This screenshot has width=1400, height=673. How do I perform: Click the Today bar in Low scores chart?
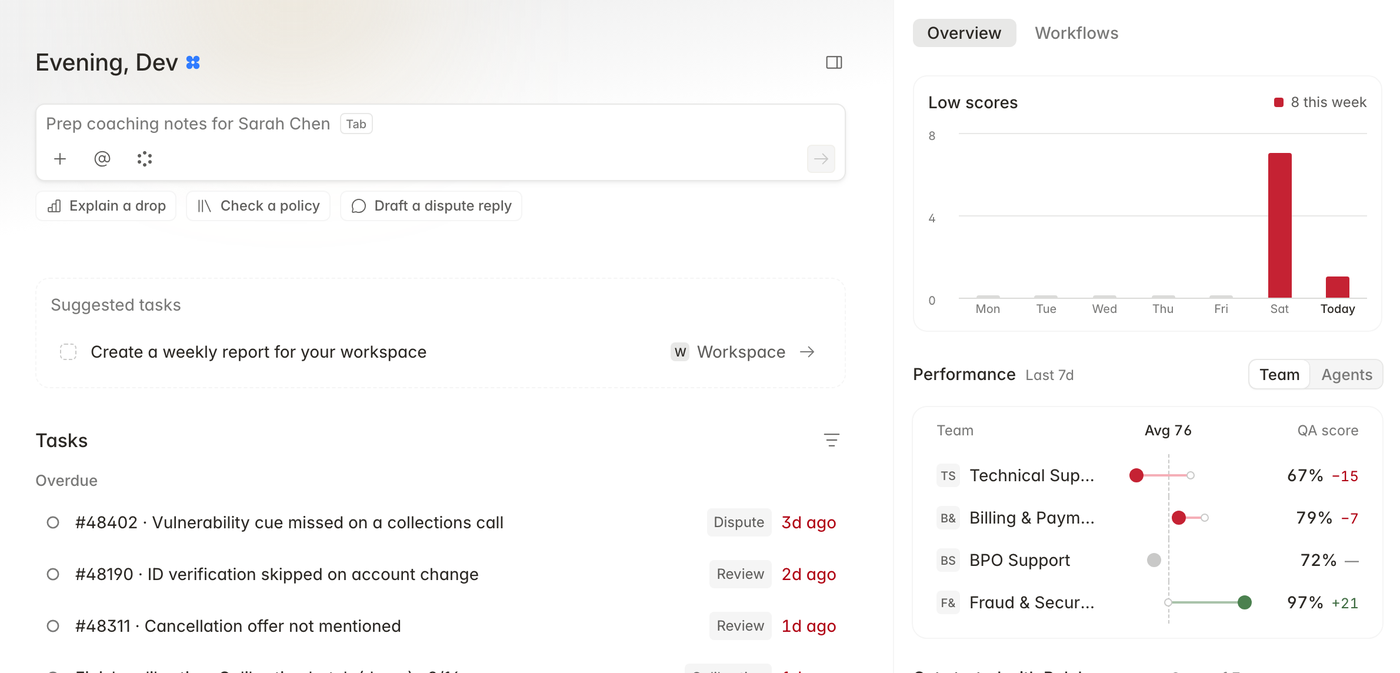(1337, 287)
